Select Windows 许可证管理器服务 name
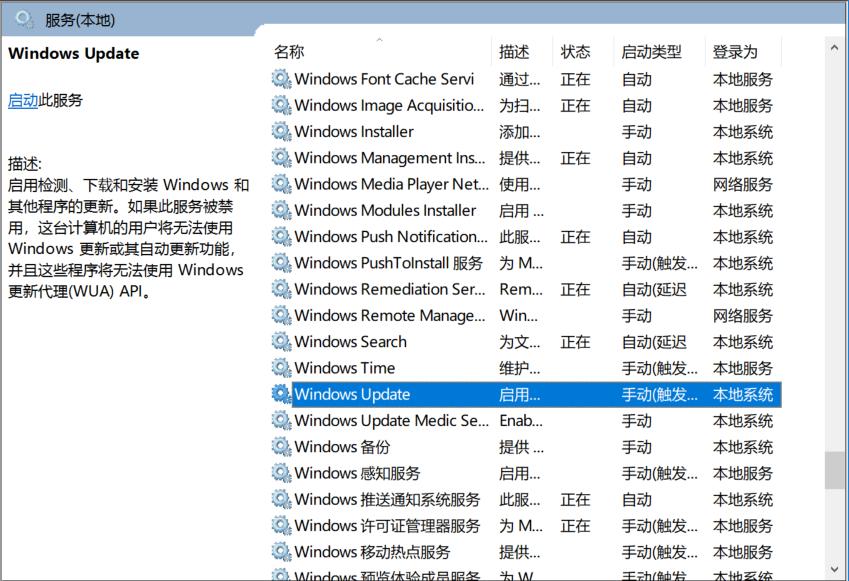The image size is (849, 581). point(388,525)
